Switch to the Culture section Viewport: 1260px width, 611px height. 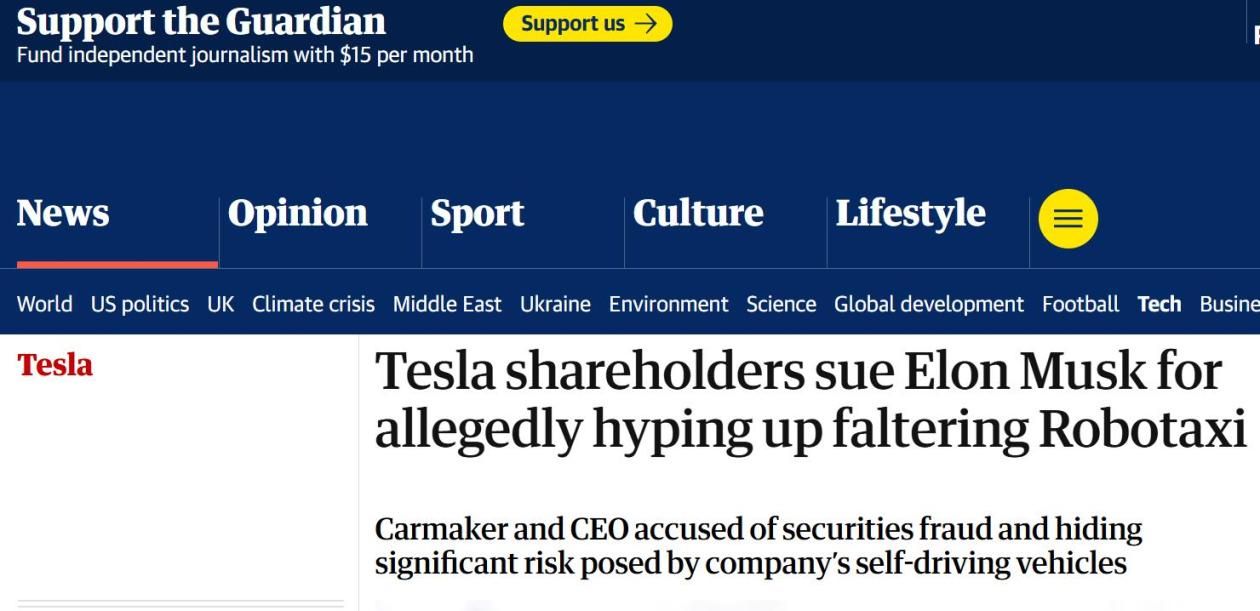pyautogui.click(x=698, y=214)
